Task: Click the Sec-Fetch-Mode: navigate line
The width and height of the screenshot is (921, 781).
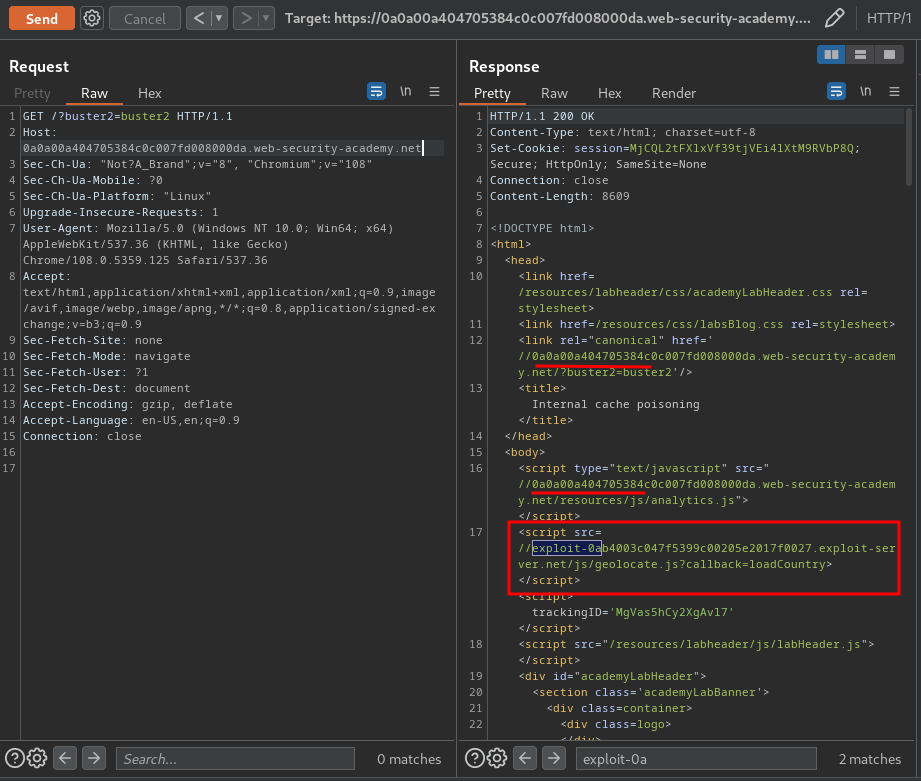Action: click(106, 356)
